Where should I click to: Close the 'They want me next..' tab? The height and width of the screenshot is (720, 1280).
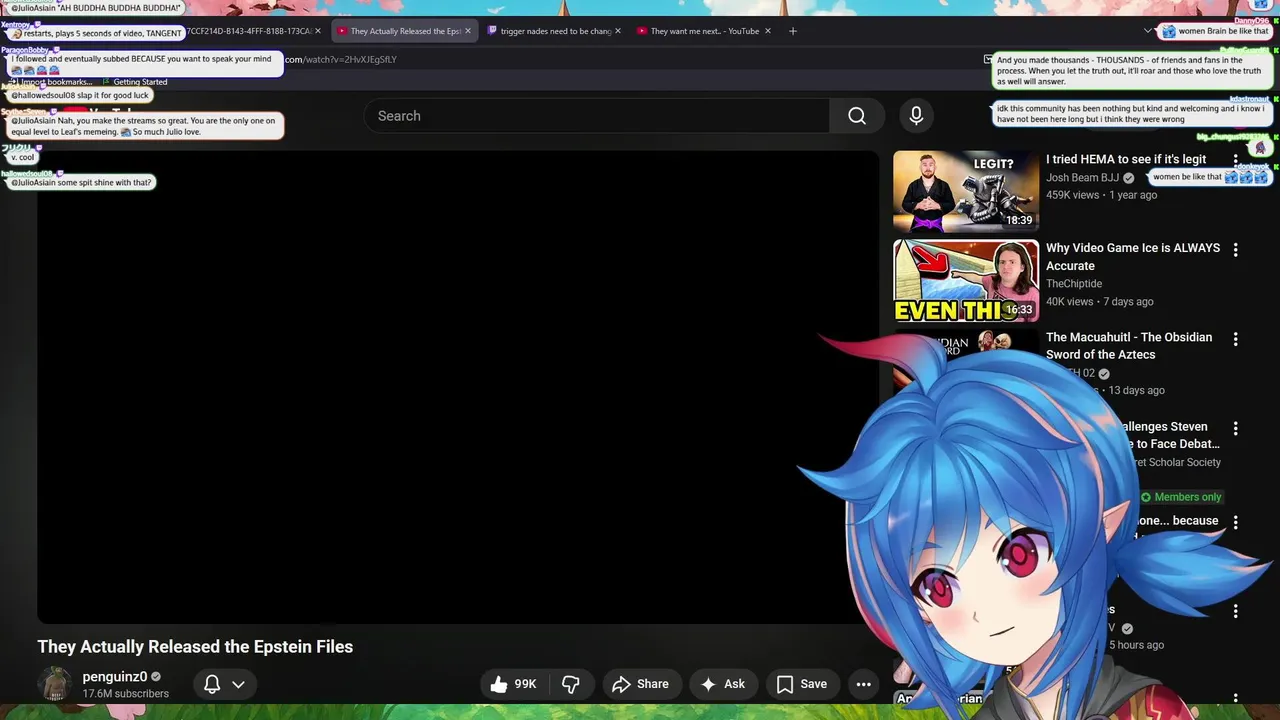tap(767, 31)
